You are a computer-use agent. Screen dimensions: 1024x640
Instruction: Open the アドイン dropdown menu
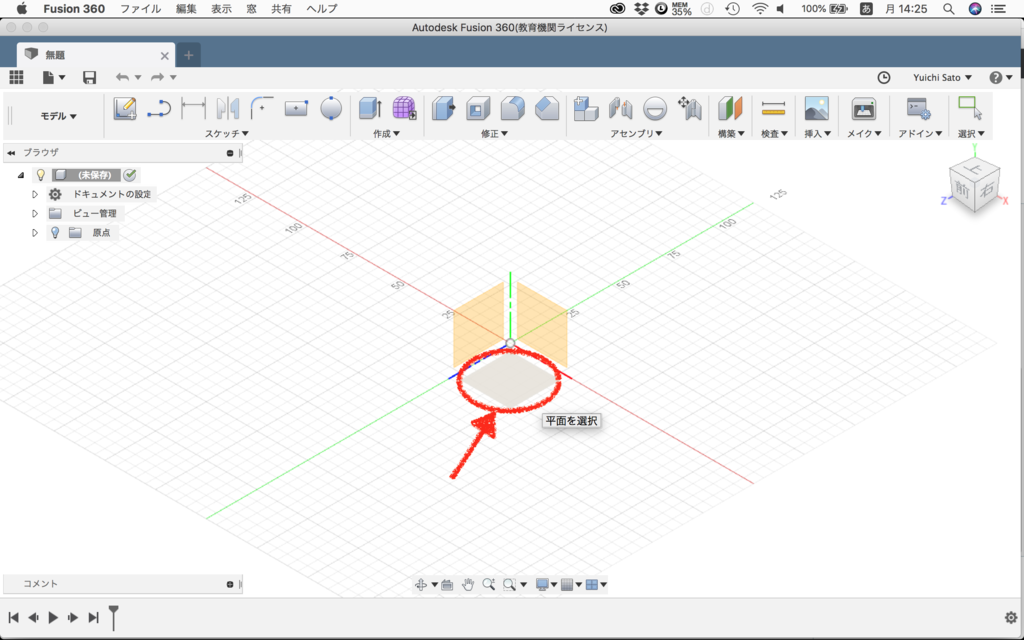(920, 133)
